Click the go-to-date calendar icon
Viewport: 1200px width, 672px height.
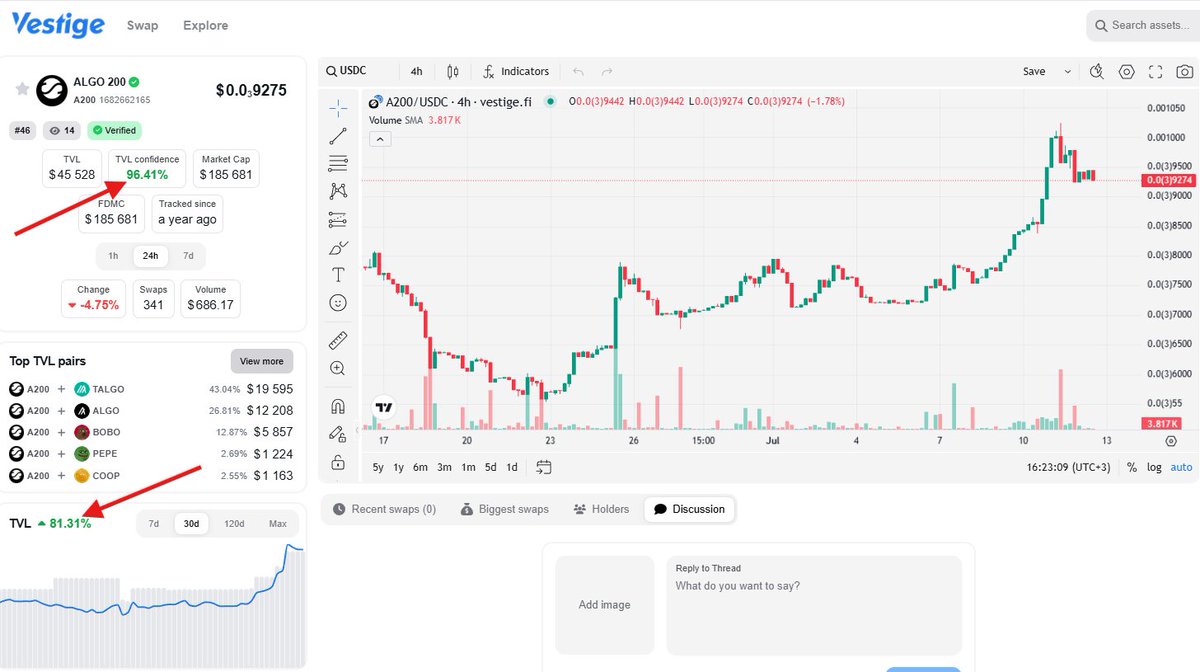point(544,467)
